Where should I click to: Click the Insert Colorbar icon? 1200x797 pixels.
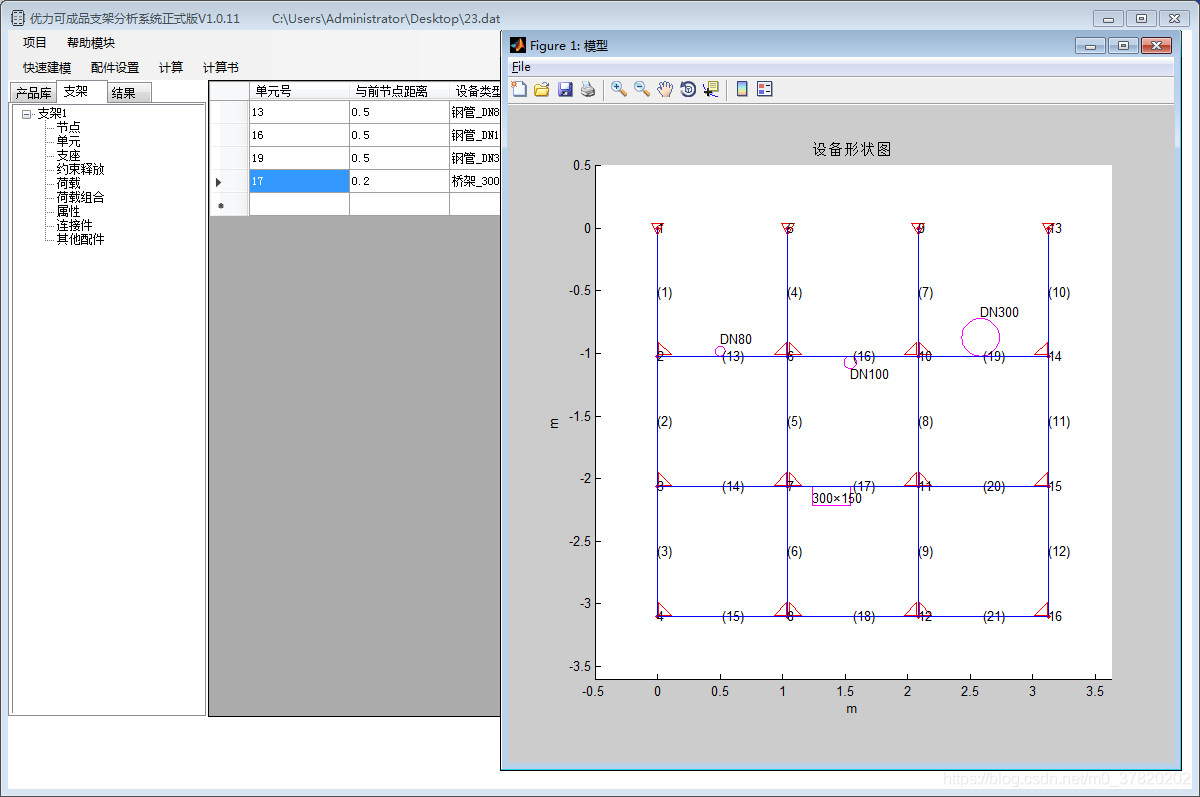pos(742,89)
